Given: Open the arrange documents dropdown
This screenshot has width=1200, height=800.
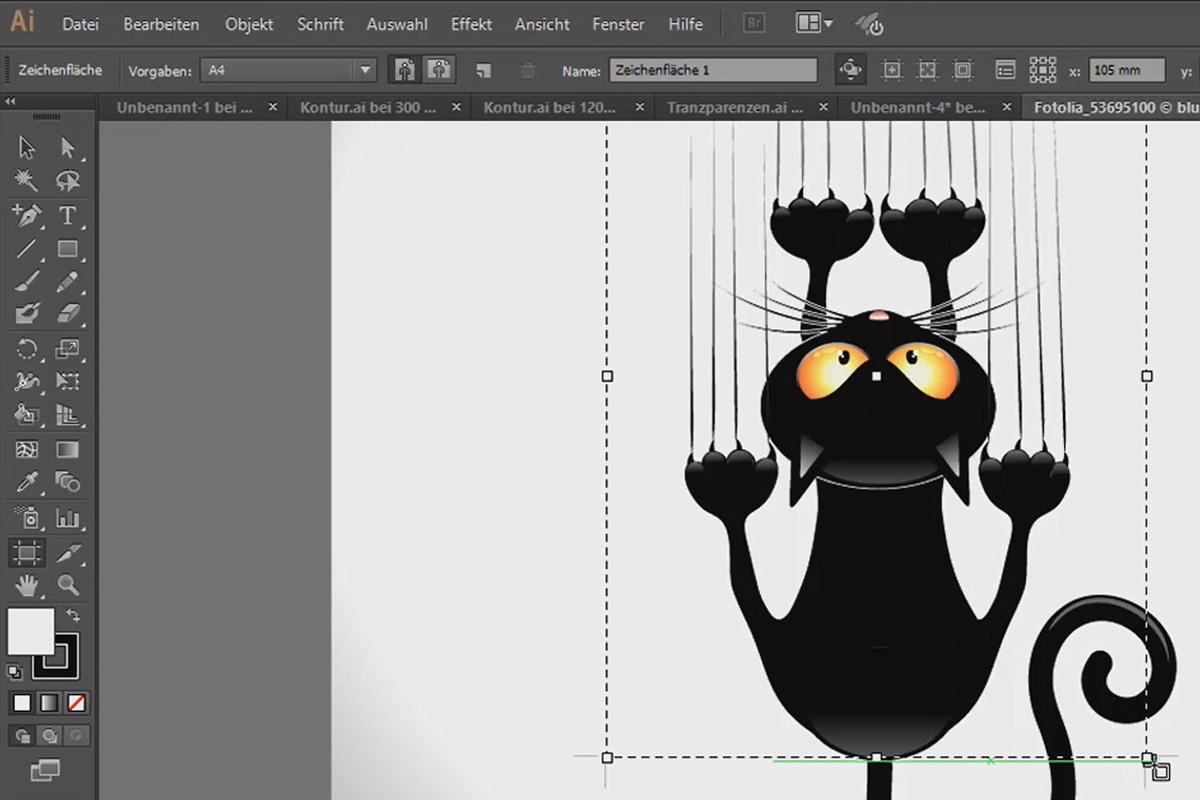Looking at the screenshot, I should 814,23.
